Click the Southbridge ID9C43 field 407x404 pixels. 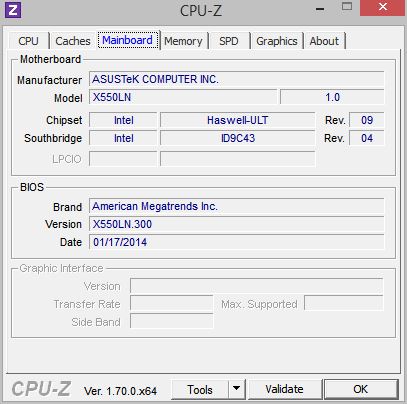(x=237, y=138)
